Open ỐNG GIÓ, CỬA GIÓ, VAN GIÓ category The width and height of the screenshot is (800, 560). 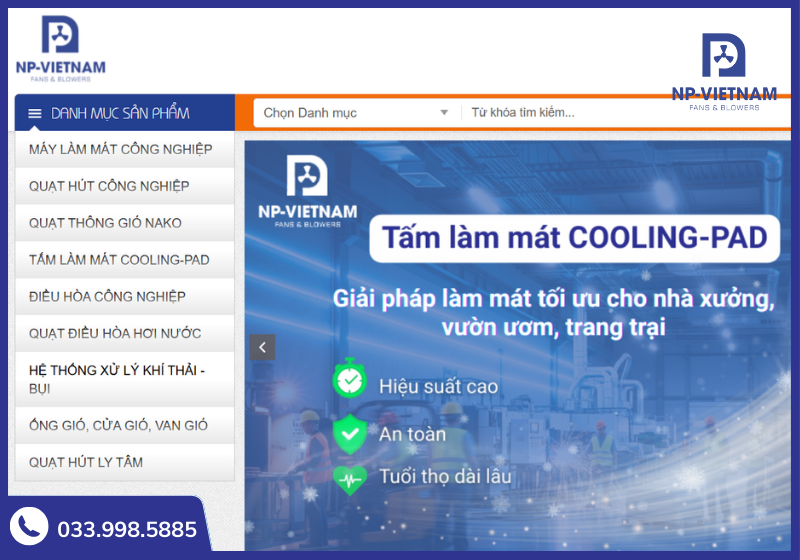pos(124,425)
